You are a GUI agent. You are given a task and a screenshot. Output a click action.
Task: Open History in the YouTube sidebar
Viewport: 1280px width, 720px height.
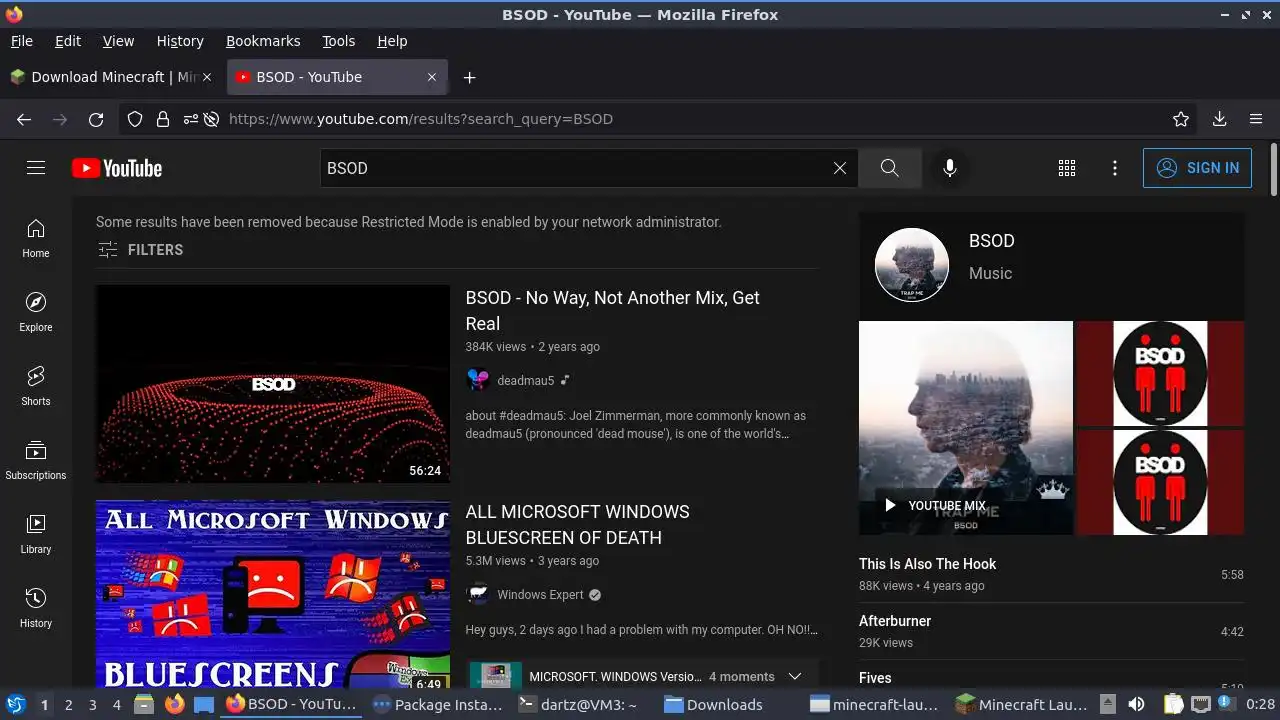36,609
